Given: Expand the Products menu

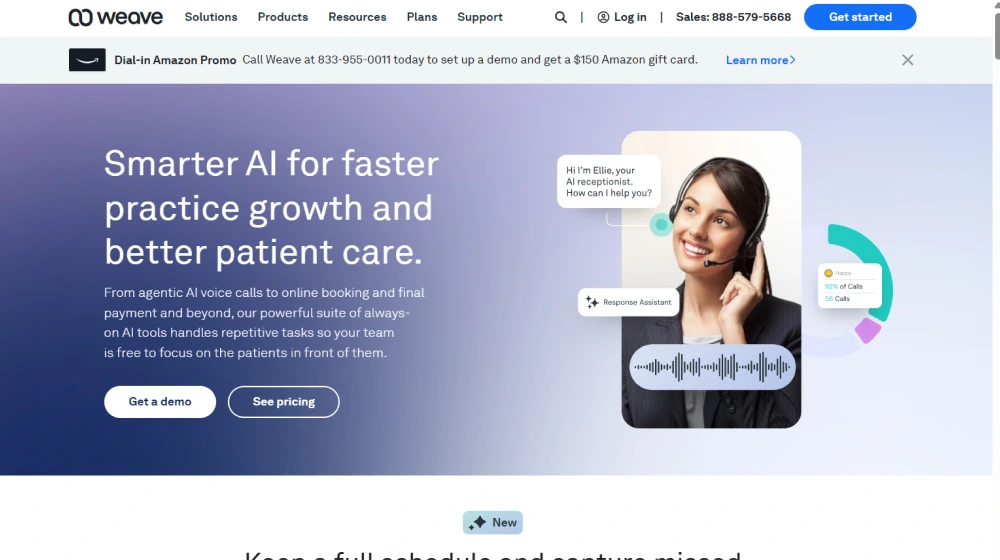Looking at the screenshot, I should coord(283,17).
